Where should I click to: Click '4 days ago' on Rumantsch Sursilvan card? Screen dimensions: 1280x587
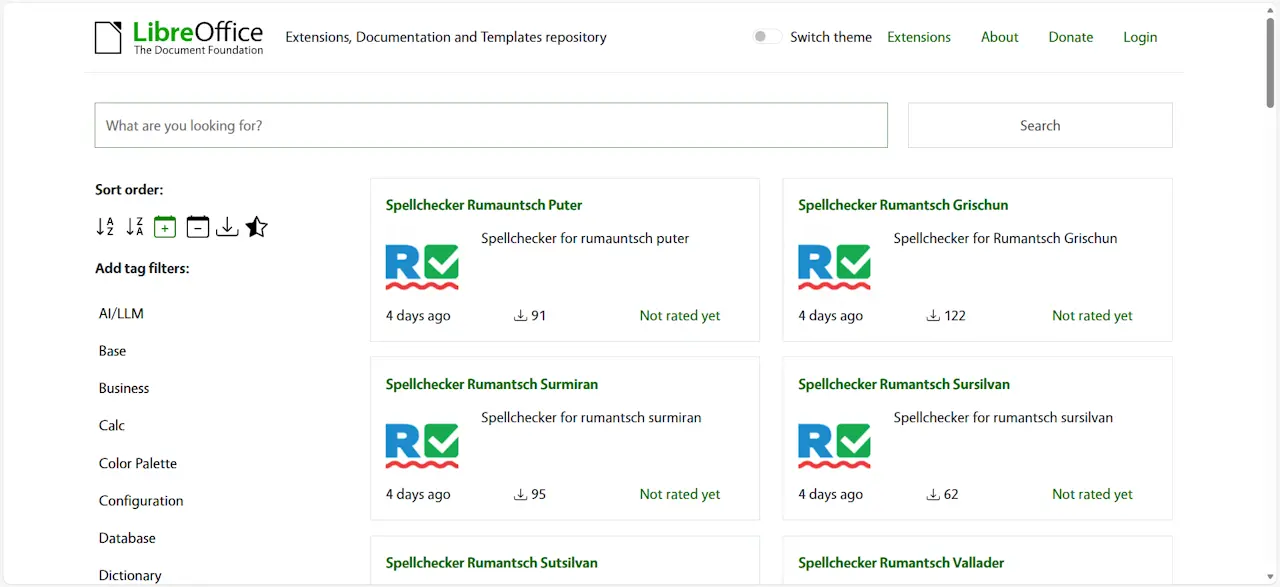click(x=830, y=494)
